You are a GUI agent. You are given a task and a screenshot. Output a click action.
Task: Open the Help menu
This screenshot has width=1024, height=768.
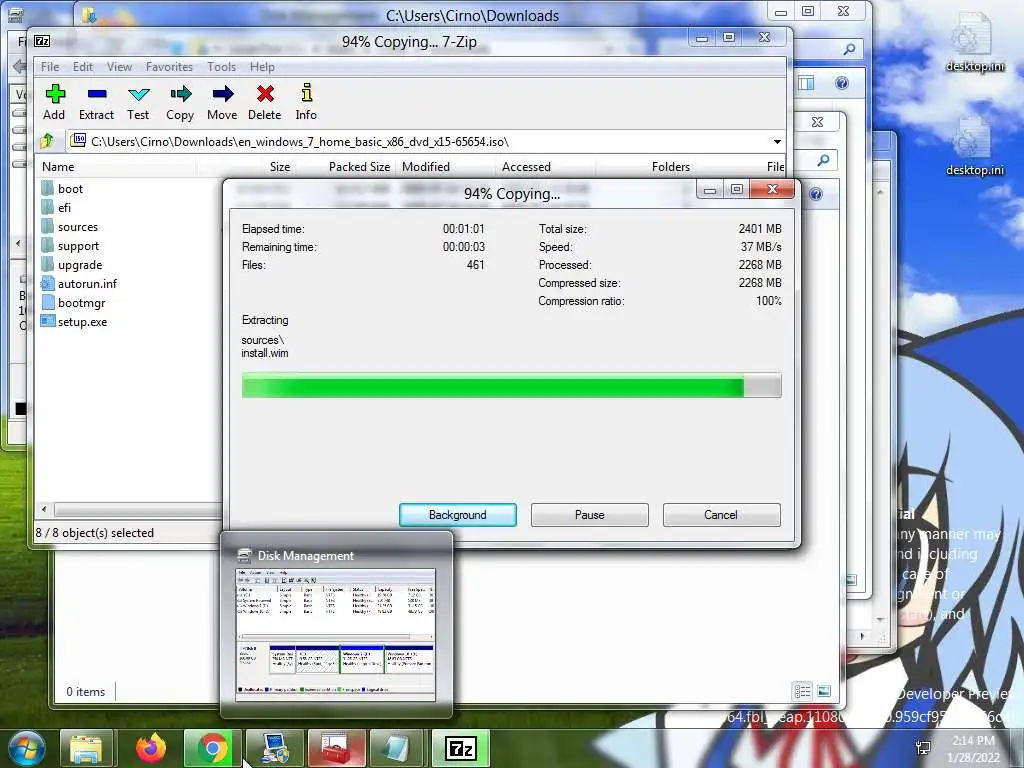(262, 67)
